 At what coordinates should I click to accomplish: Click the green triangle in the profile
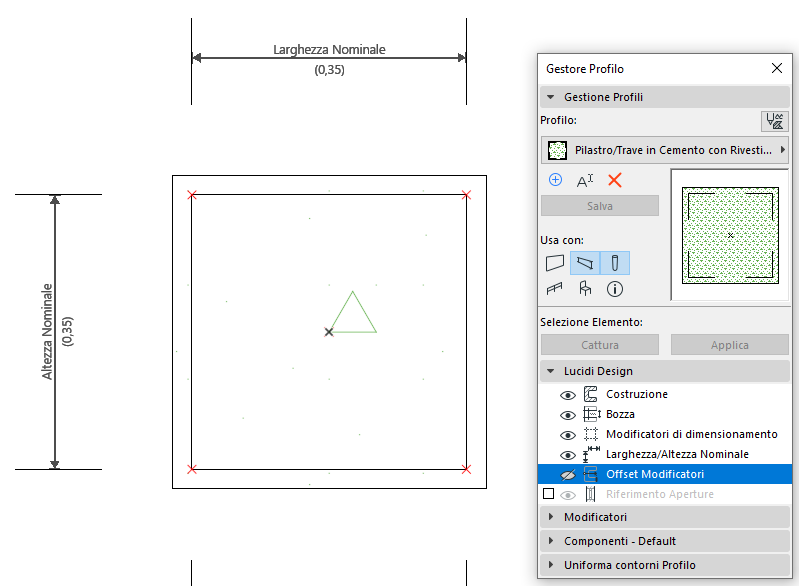(x=353, y=312)
